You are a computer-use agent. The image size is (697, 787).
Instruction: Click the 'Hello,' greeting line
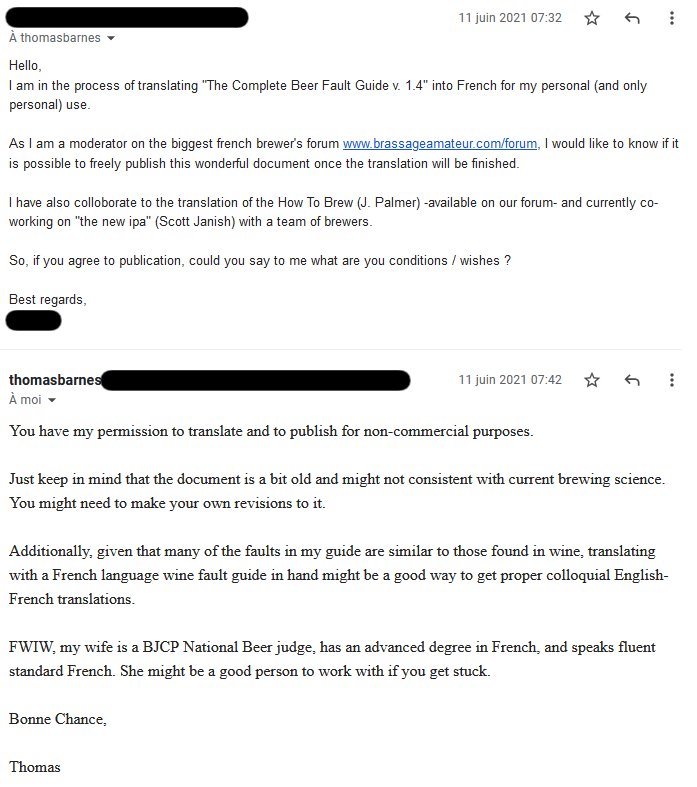pos(27,65)
